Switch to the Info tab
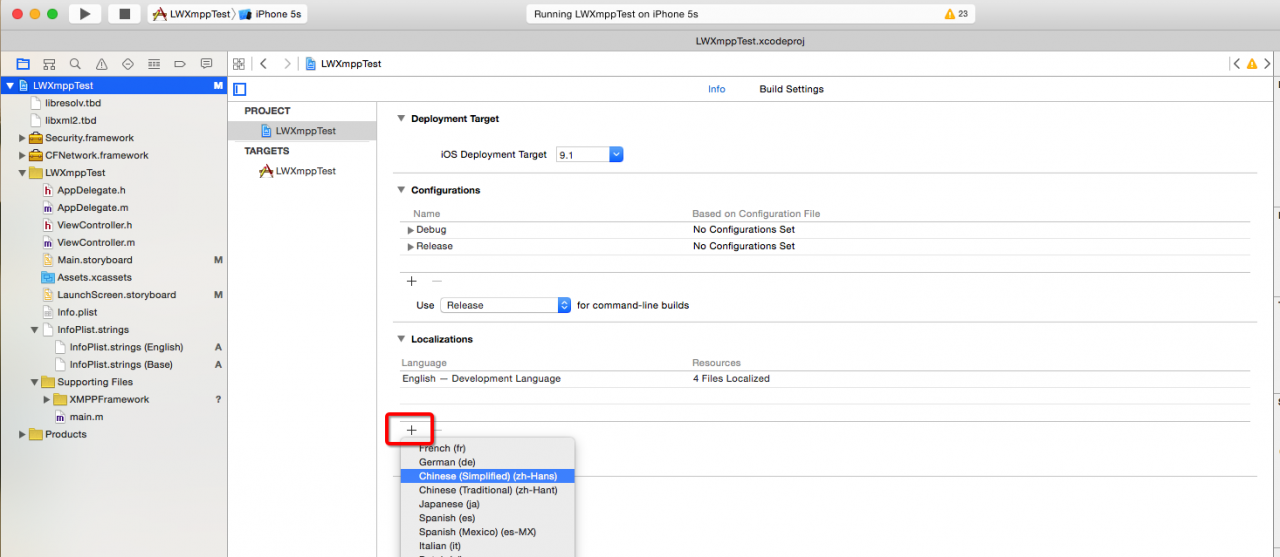Viewport: 1280px width, 557px height. coord(717,89)
